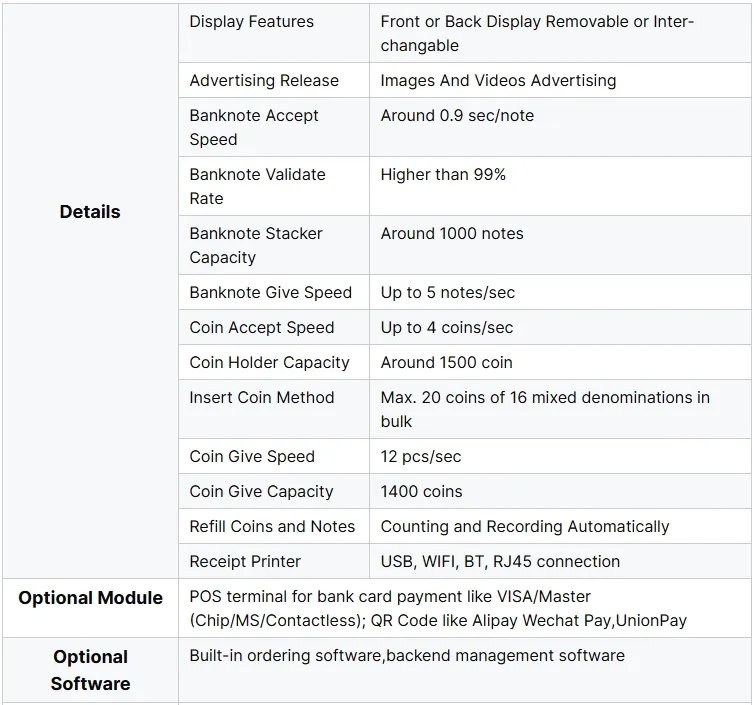Click the "Banknote Give Speed" label
754x705 pixels.
pyautogui.click(x=271, y=293)
